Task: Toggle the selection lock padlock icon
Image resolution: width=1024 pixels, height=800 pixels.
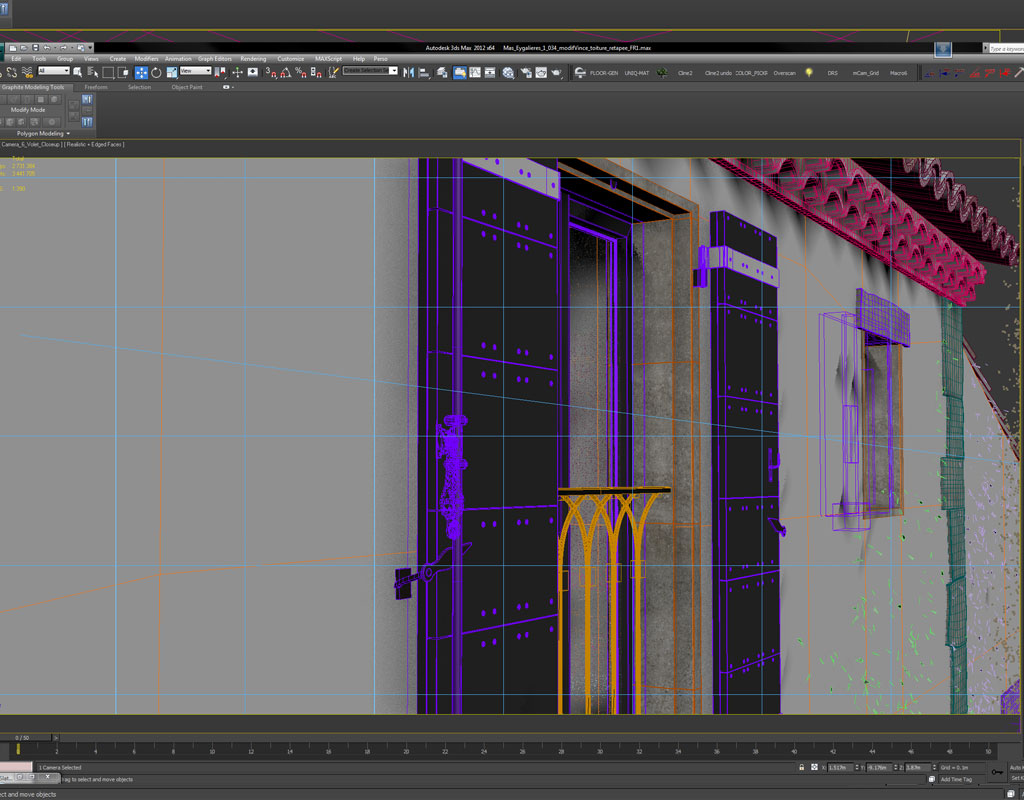Action: [x=801, y=767]
